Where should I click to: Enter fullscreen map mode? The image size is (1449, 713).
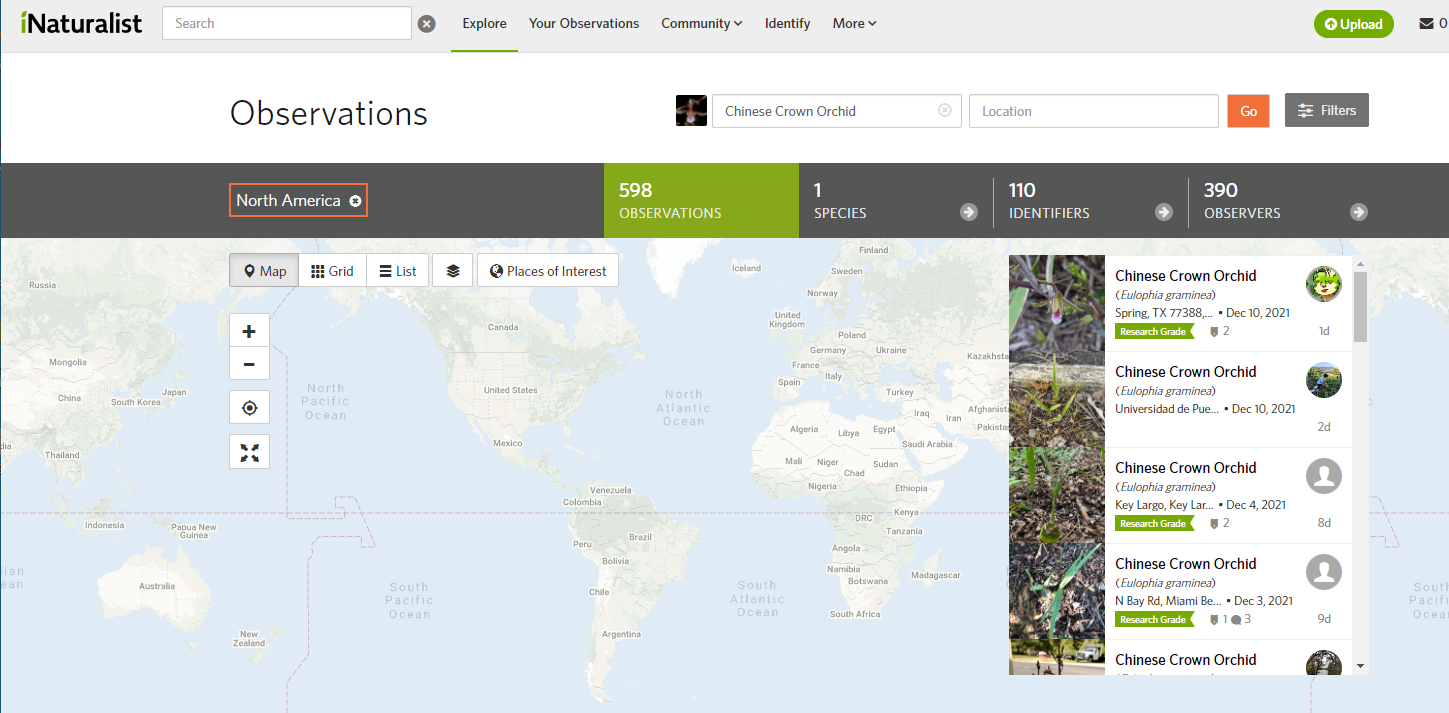pos(248,451)
